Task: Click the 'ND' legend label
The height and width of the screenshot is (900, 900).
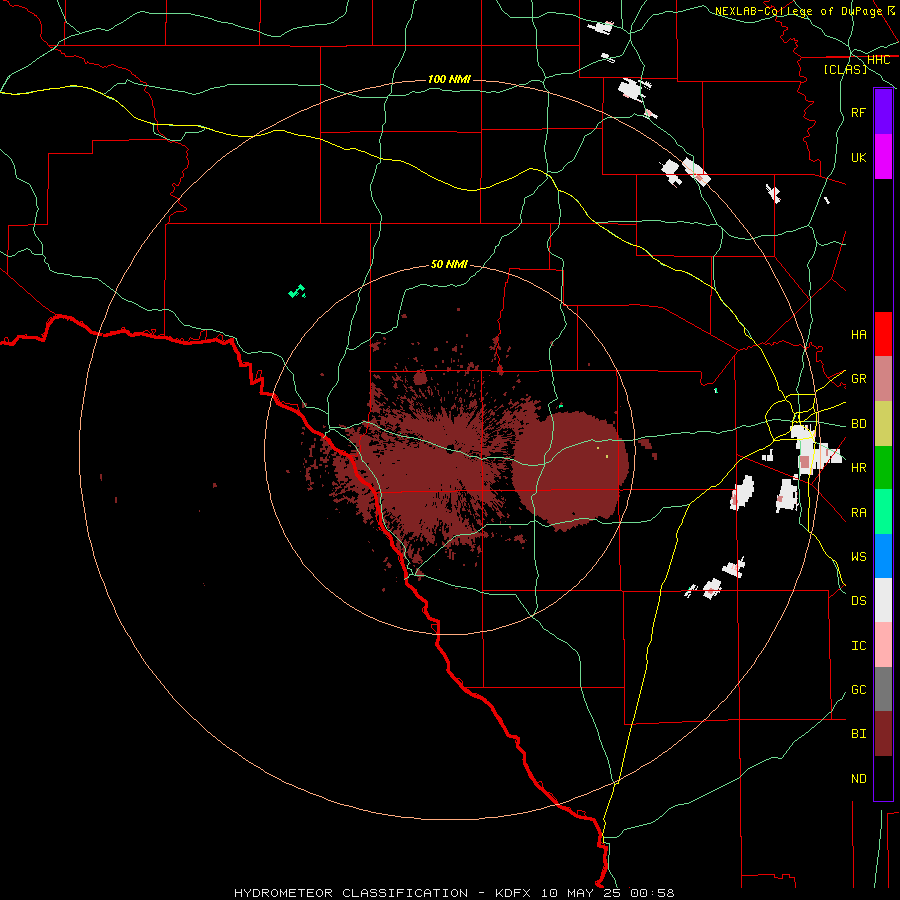Action: [x=858, y=778]
